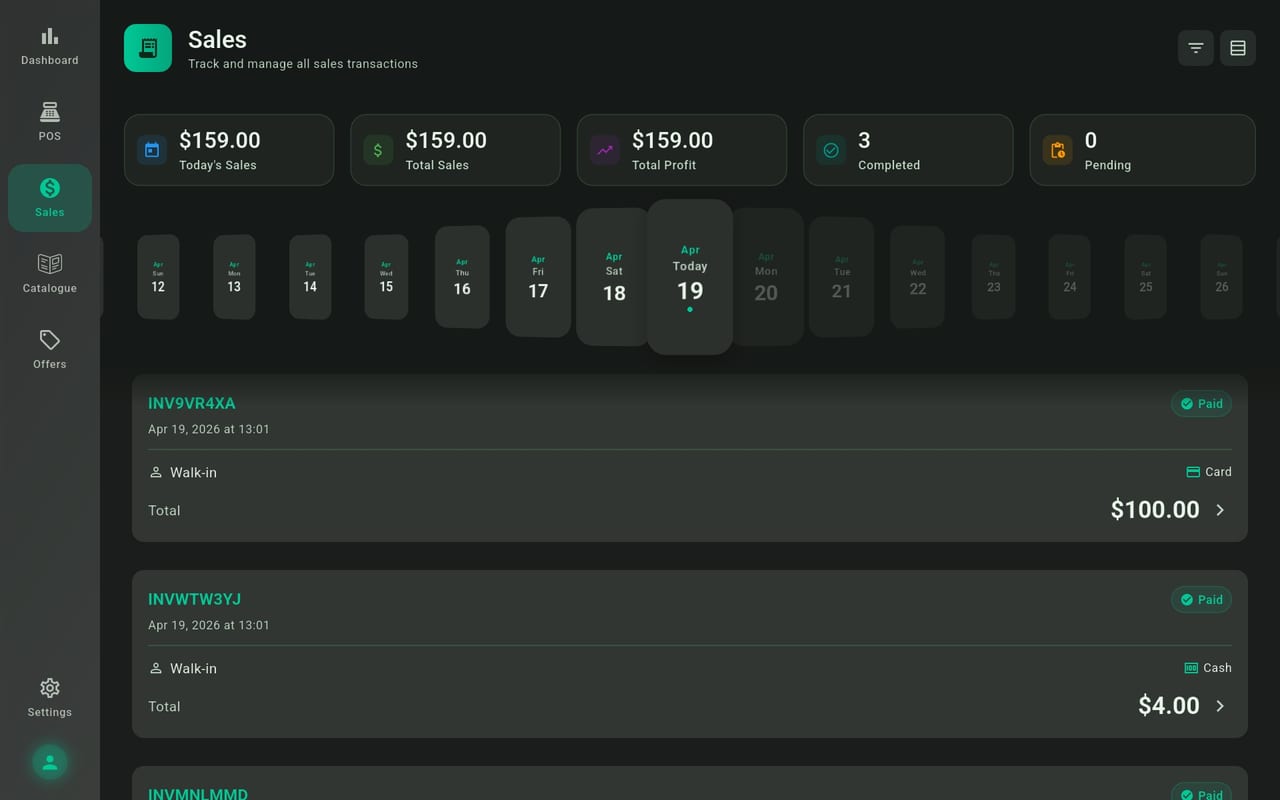
Task: Select Wednesday Apr 15 date card
Action: click(x=386, y=277)
